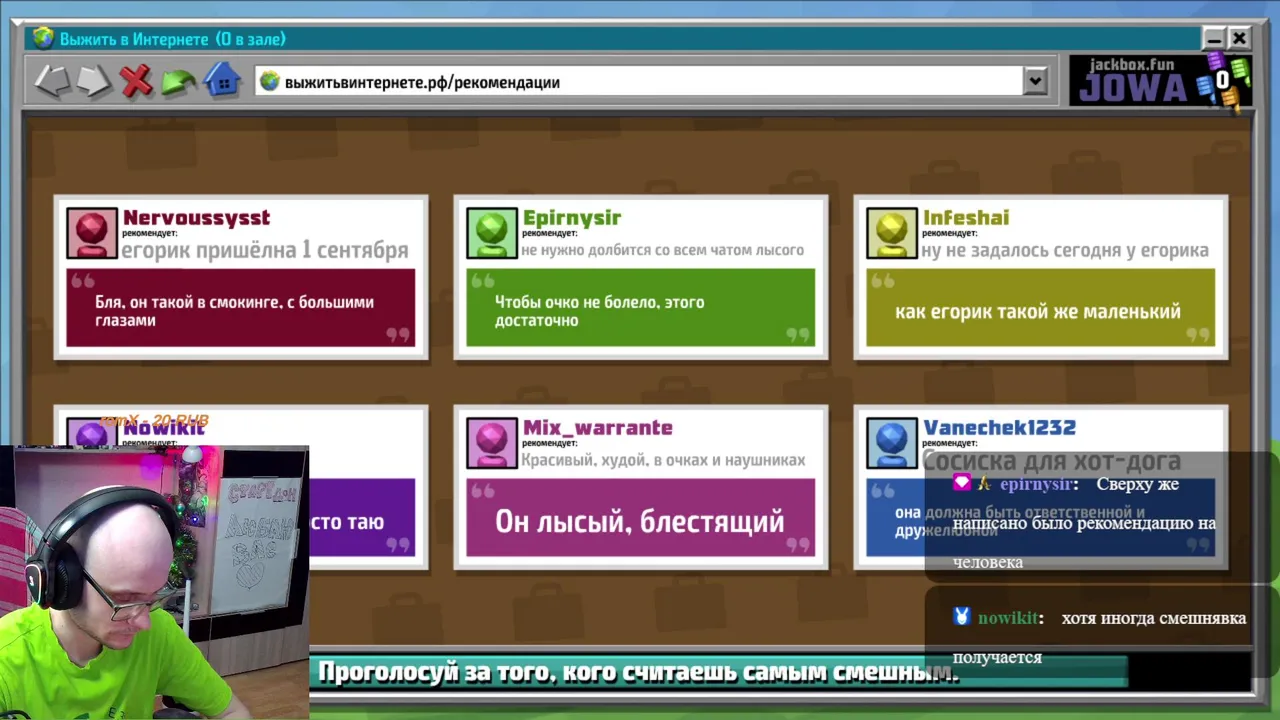Select the player name Vanechek1232

pos(999,428)
